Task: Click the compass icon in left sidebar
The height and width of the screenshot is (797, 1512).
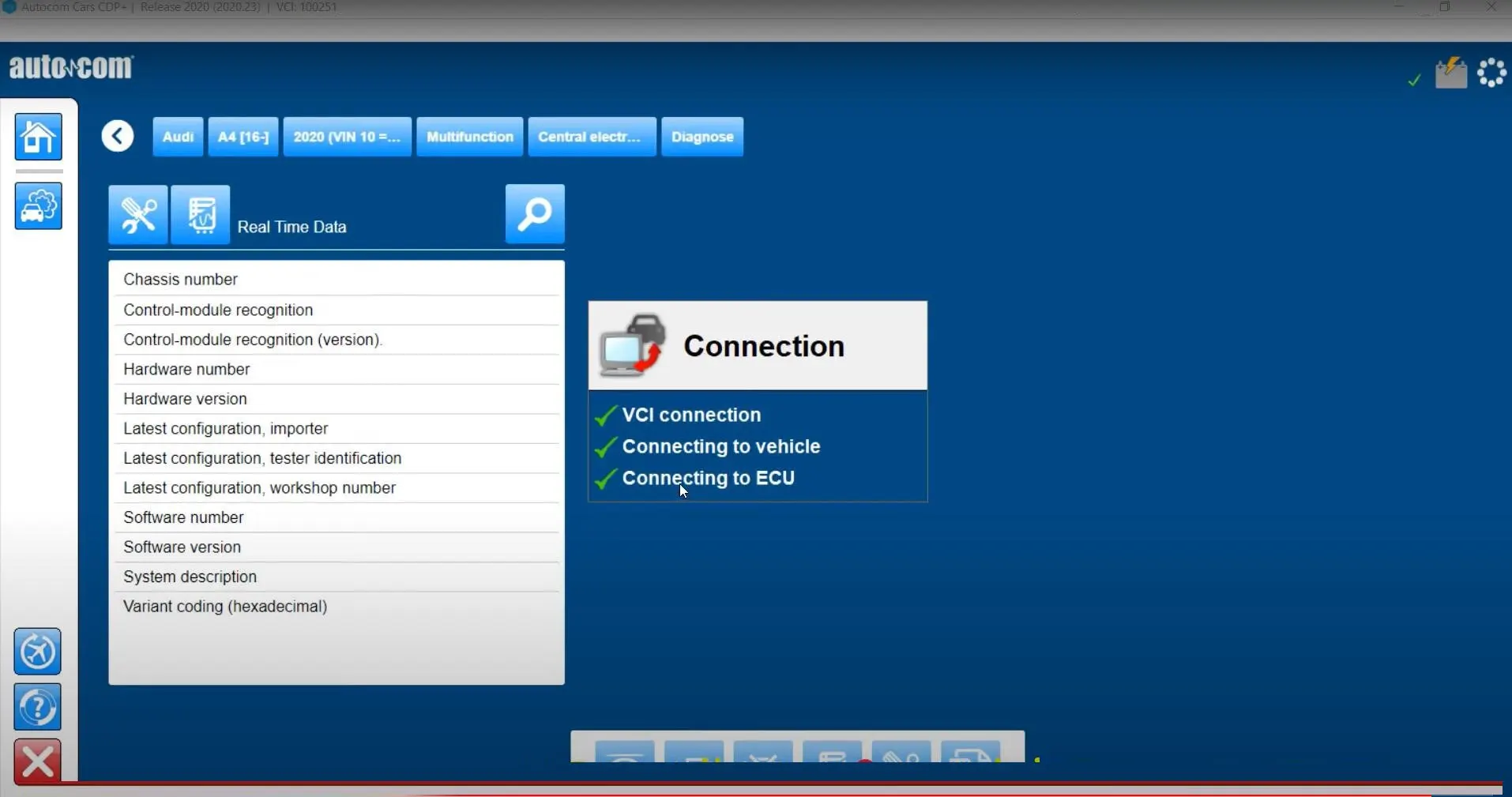Action: (x=37, y=652)
